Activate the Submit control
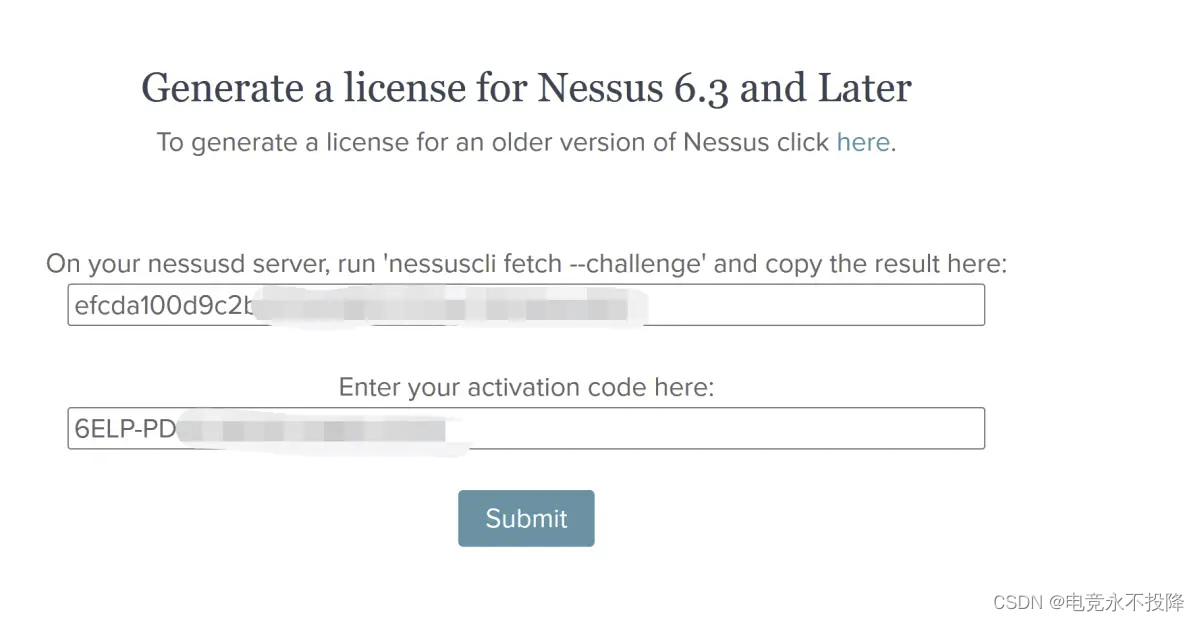 tap(526, 518)
